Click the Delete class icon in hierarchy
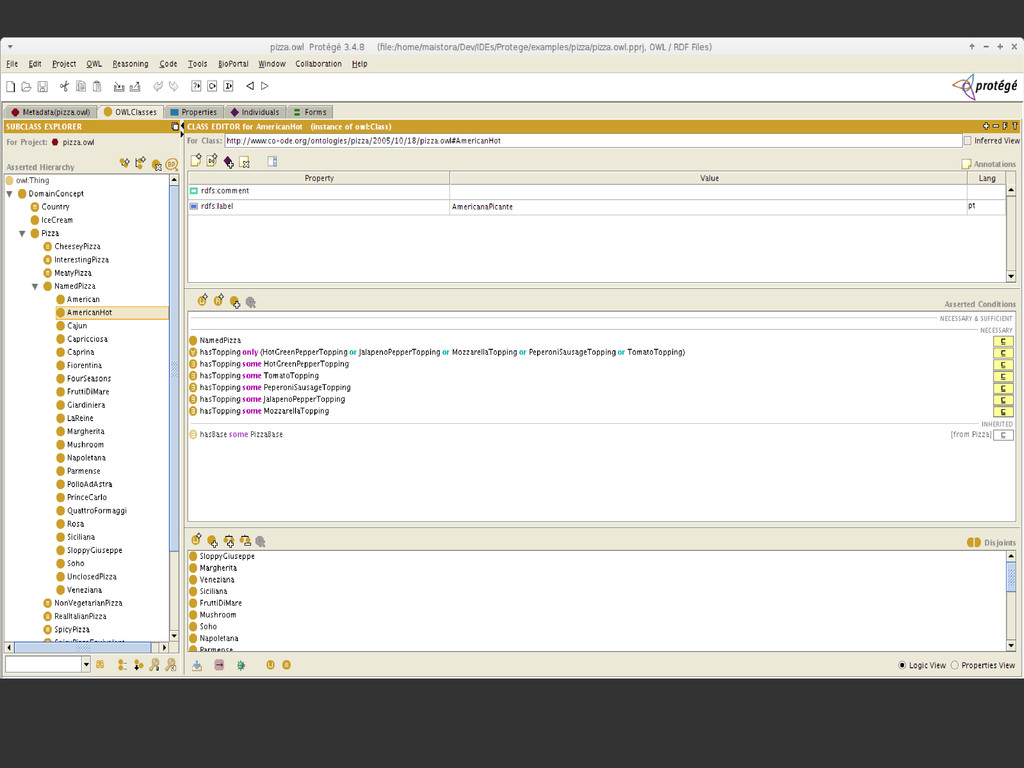 click(x=156, y=165)
